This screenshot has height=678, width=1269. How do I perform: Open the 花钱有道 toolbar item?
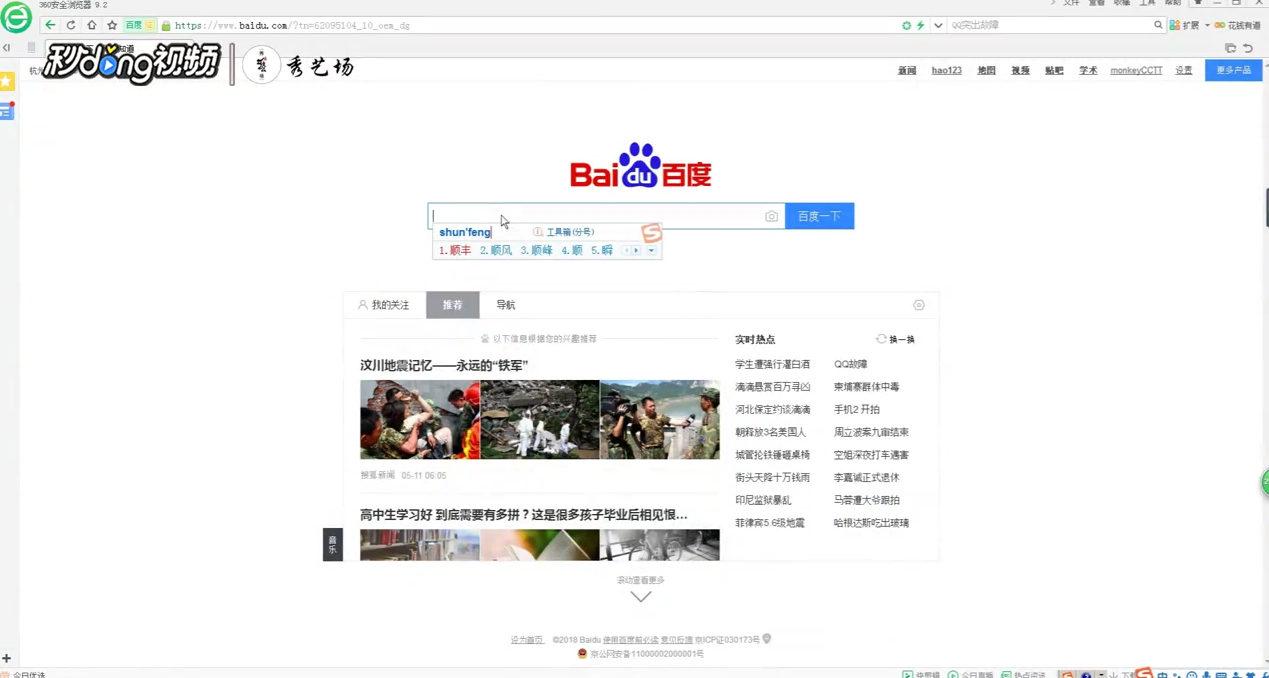(x=1237, y=25)
